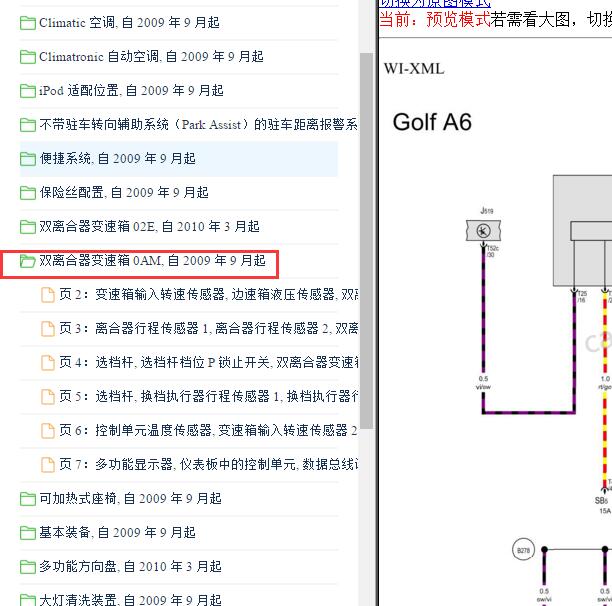Click the Climatronic 自动空调 folder icon
Viewport: 612px width, 606px height.
point(27,57)
